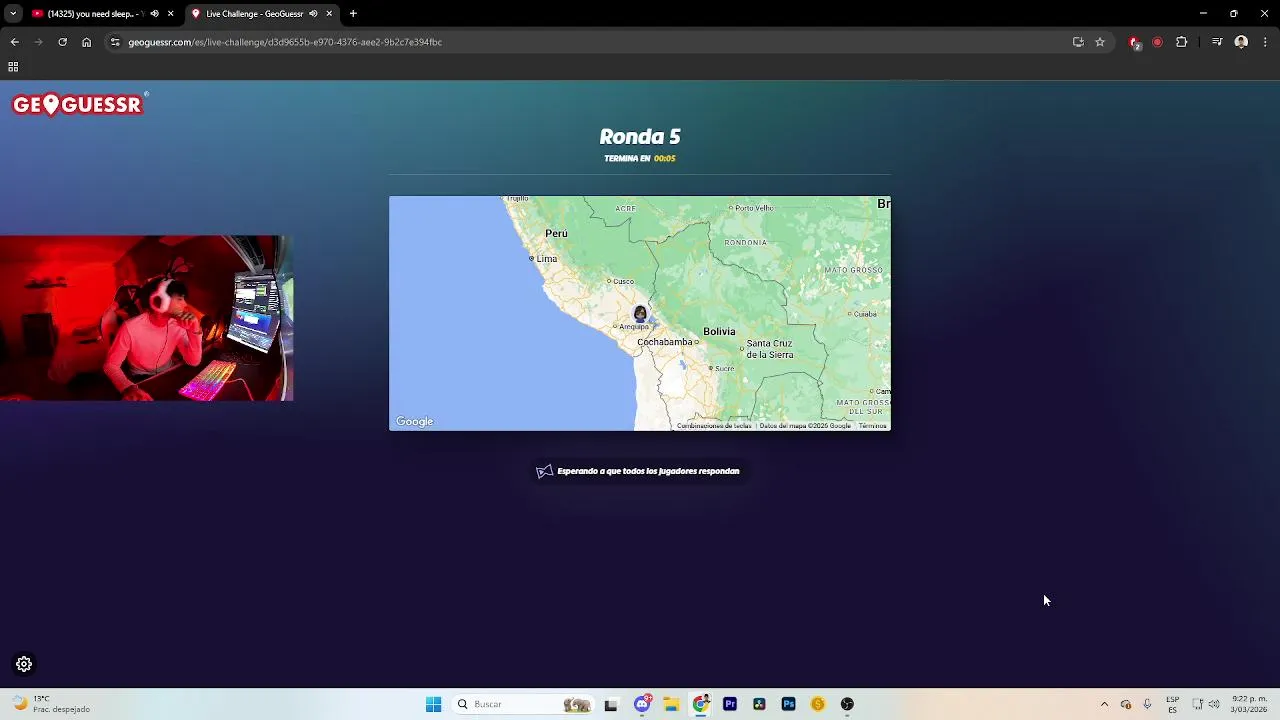Open the clock showing 9:22 p. m.
The height and width of the screenshot is (720, 1280).
tap(1249, 704)
